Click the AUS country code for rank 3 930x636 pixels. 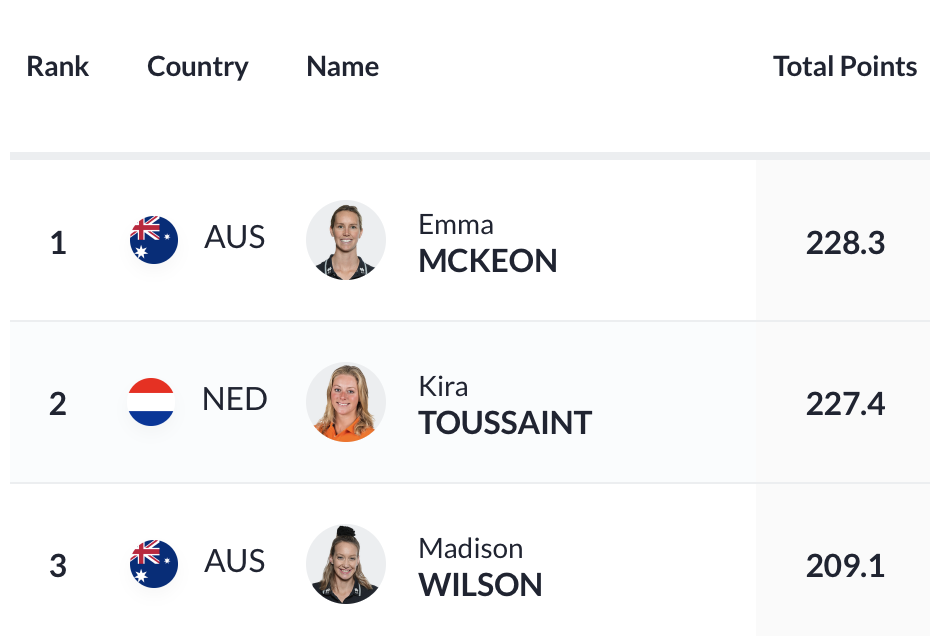tap(234, 561)
